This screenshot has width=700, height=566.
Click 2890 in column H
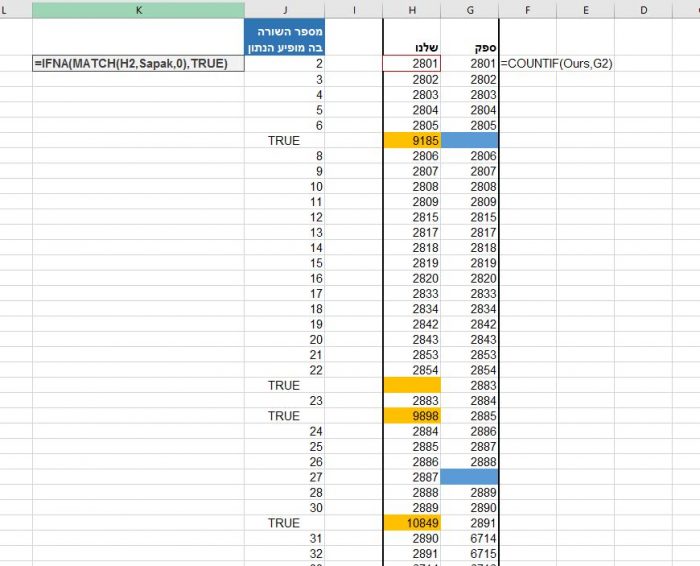[x=412, y=538]
